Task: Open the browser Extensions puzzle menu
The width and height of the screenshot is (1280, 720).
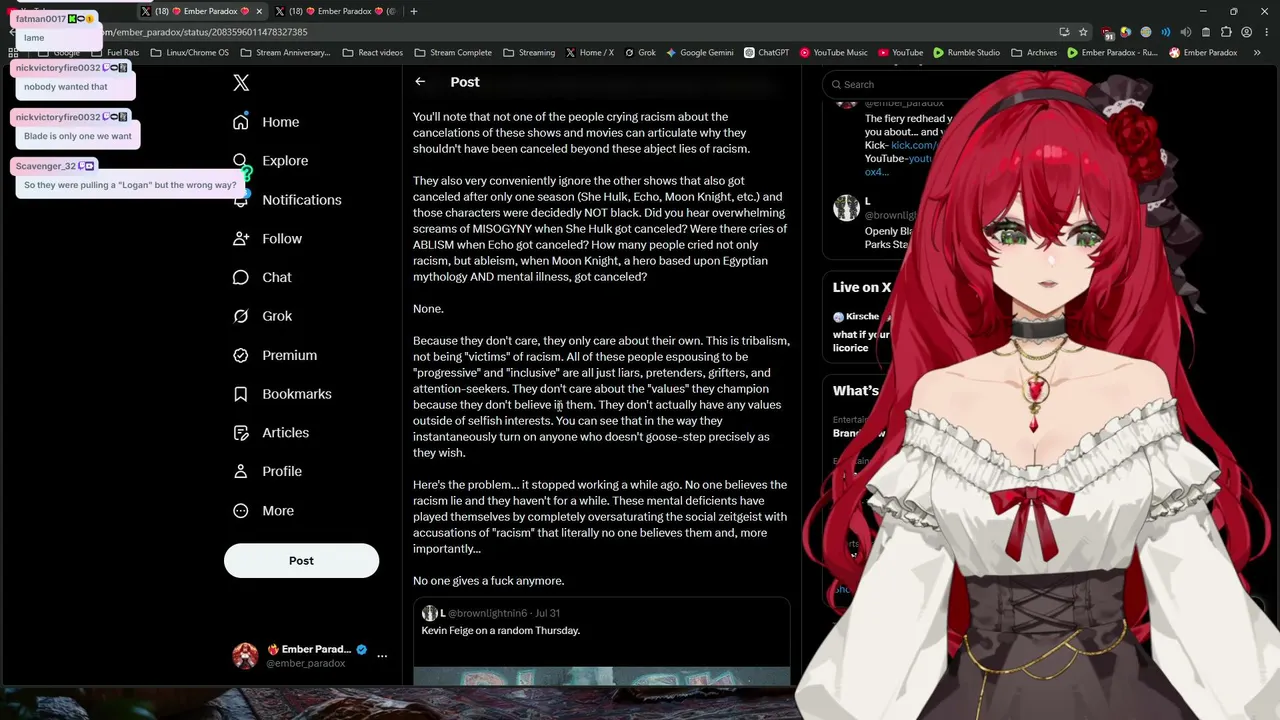Action: click(x=1226, y=32)
